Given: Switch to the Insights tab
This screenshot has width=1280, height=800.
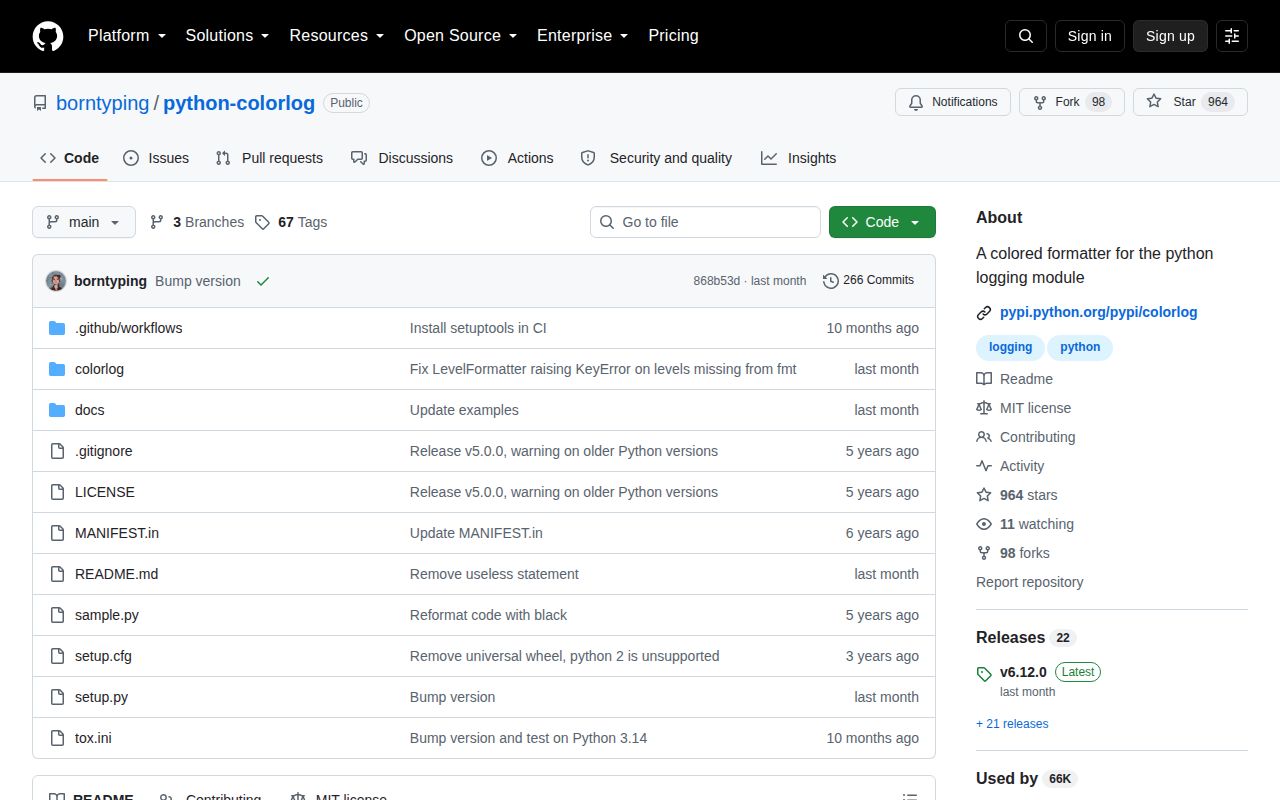Looking at the screenshot, I should pos(798,158).
